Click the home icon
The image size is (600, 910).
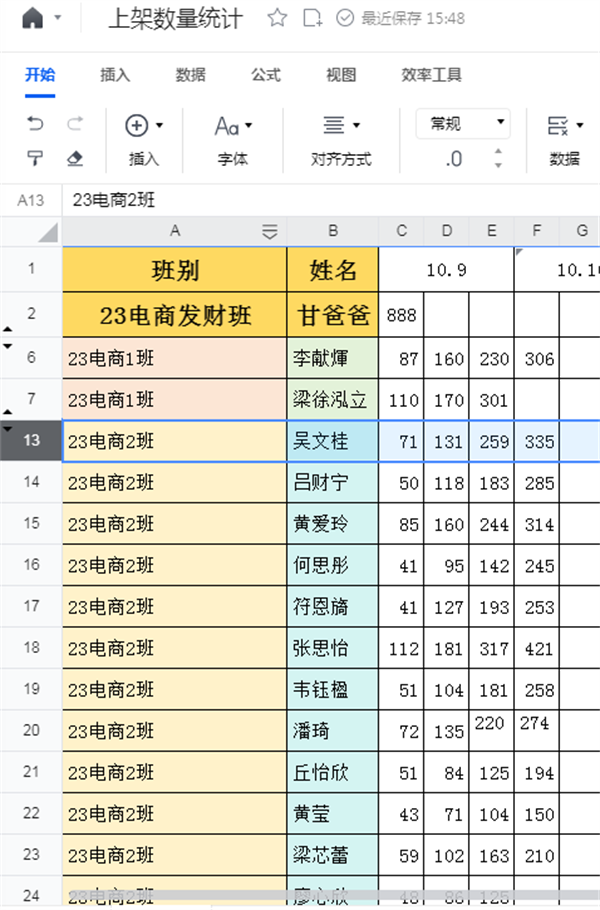click(x=32, y=18)
